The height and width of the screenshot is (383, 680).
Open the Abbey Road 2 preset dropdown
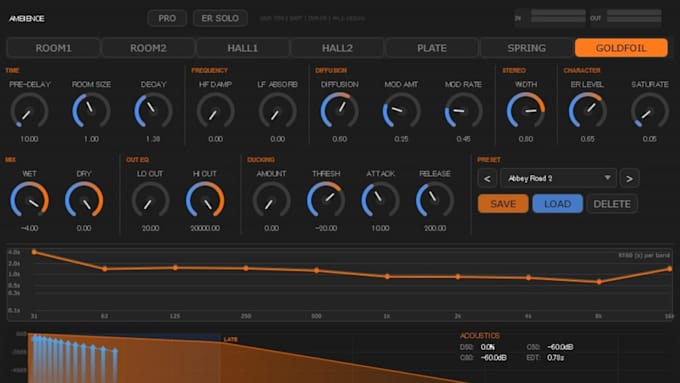tap(558, 178)
